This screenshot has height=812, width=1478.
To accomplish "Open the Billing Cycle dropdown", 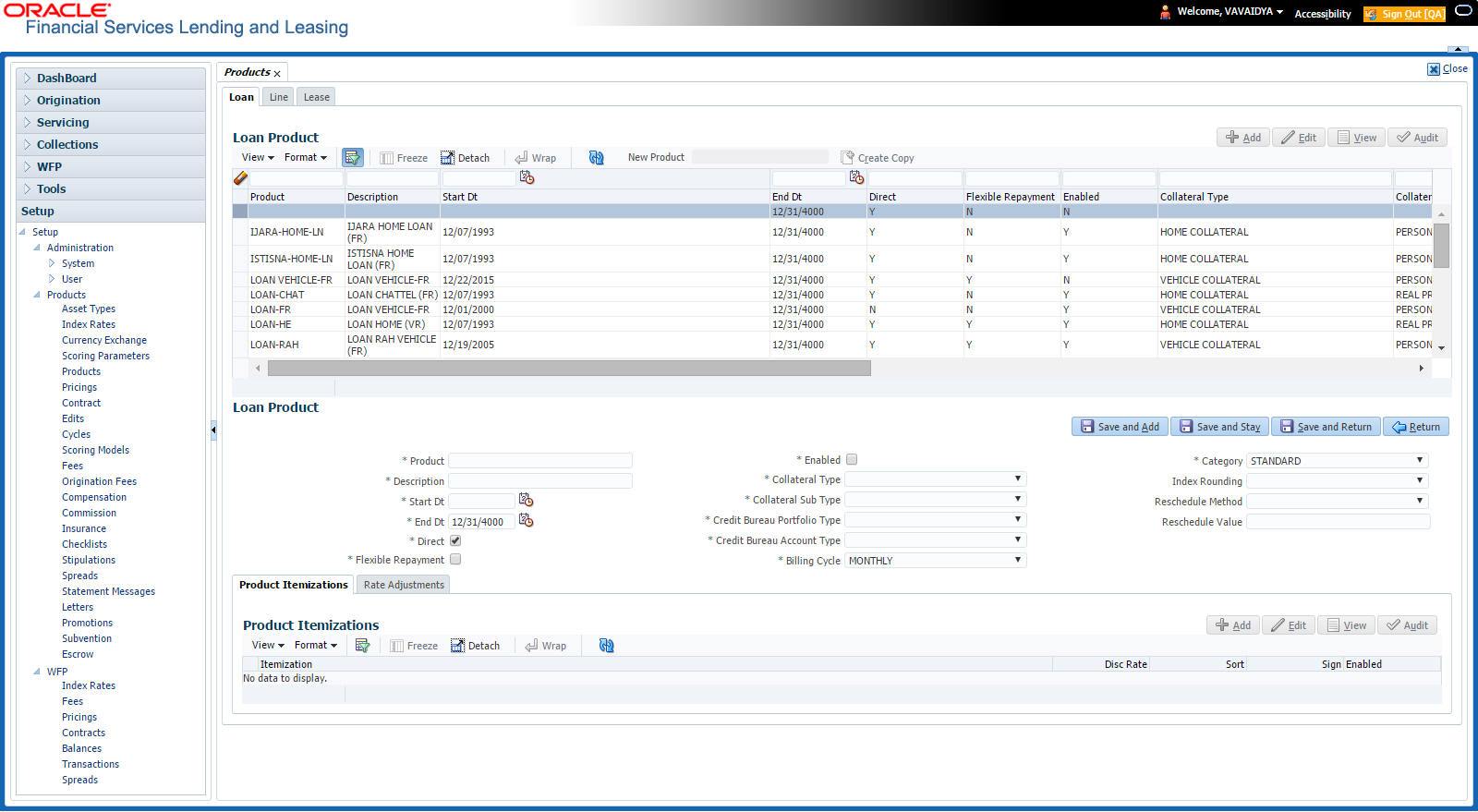I will click(x=935, y=561).
